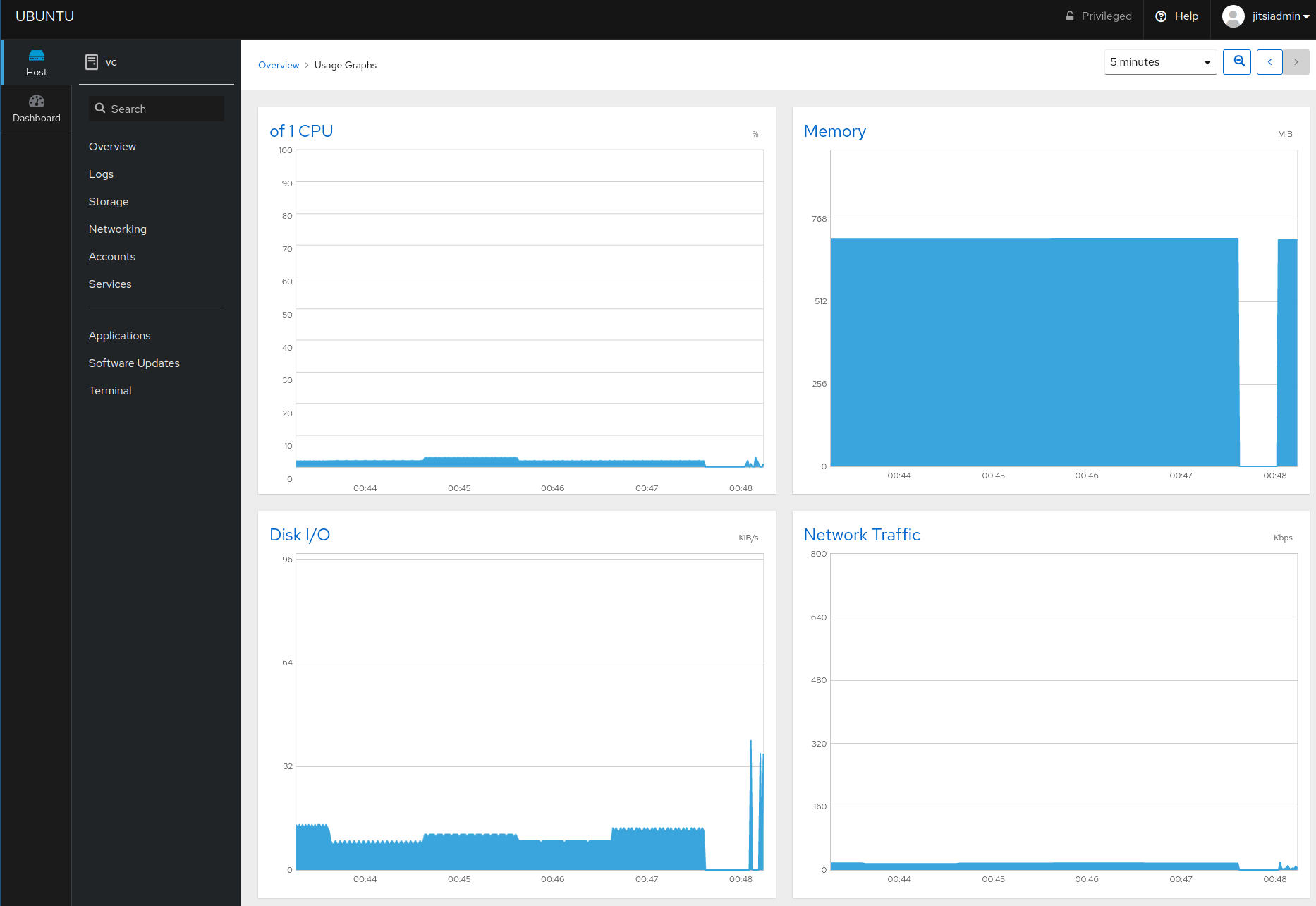Open the 5 minutes time range dropdown
Viewport: 1316px width, 906px height.
click(x=1160, y=62)
